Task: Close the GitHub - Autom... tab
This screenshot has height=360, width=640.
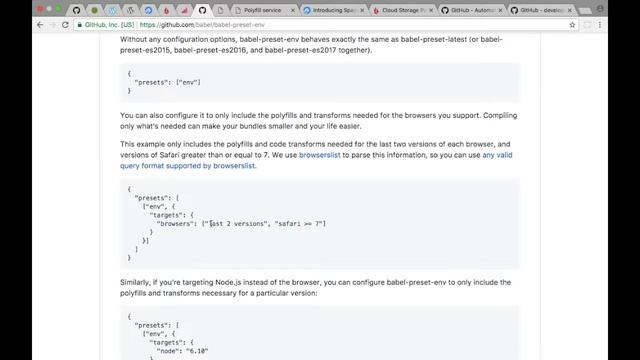Action: click(x=500, y=10)
